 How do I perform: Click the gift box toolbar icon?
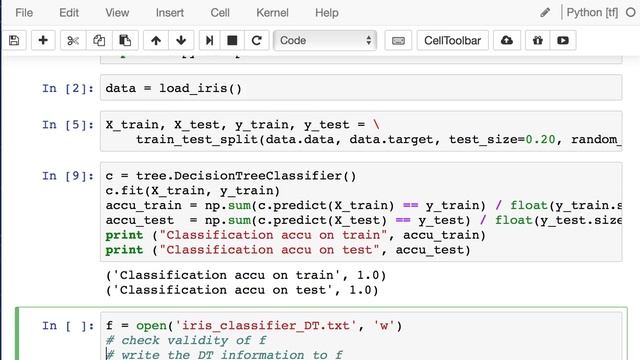point(538,40)
